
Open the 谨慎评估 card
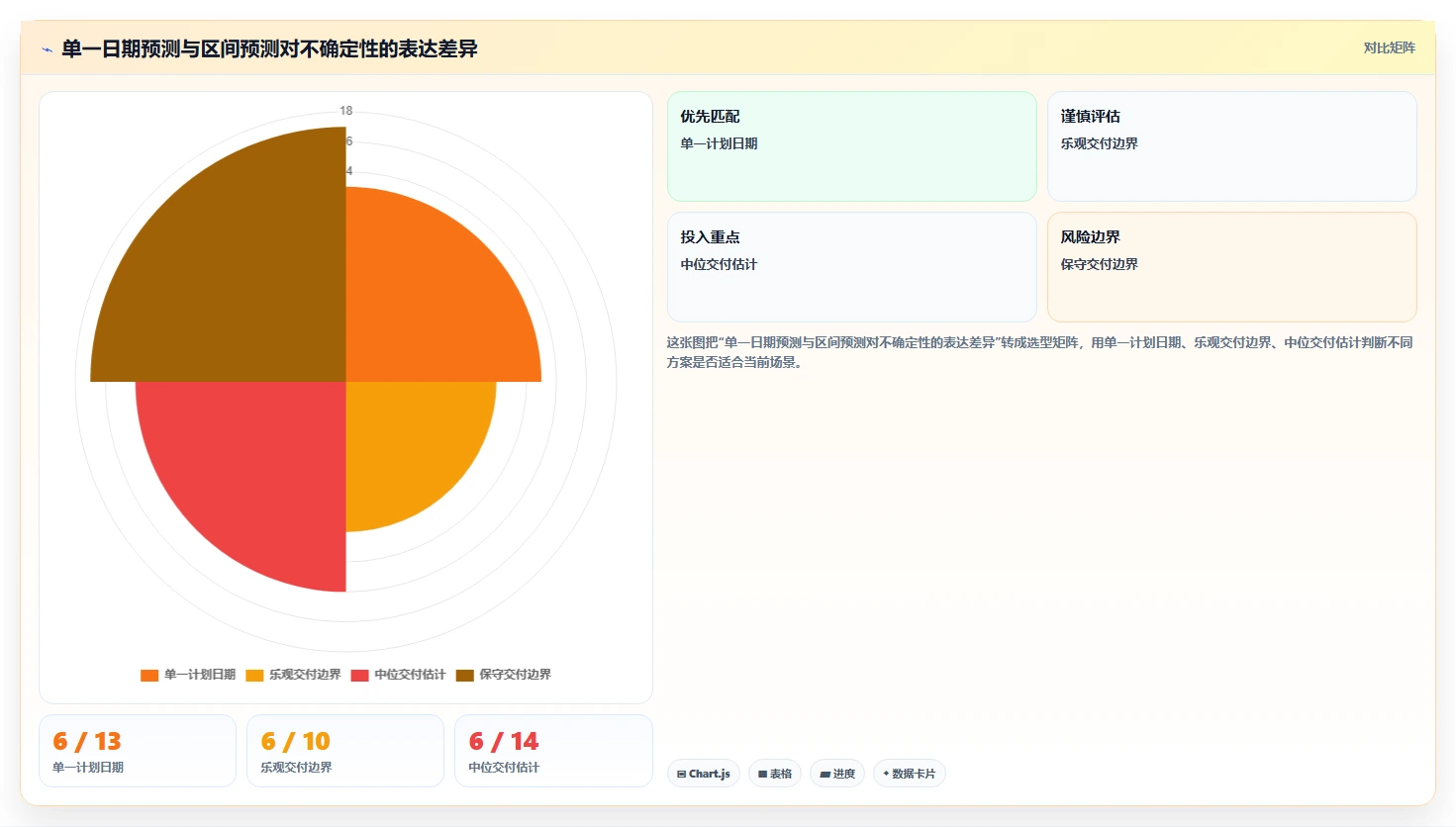pyautogui.click(x=1232, y=146)
